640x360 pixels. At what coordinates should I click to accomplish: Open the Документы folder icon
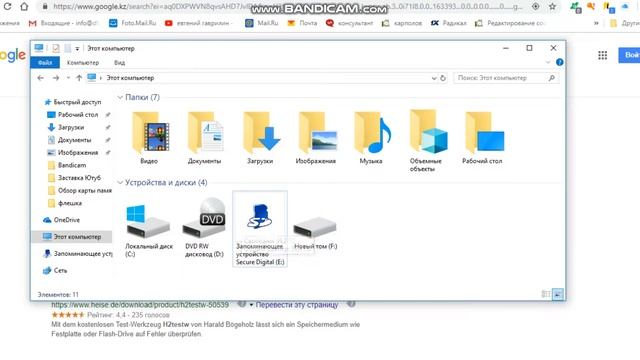click(x=205, y=138)
